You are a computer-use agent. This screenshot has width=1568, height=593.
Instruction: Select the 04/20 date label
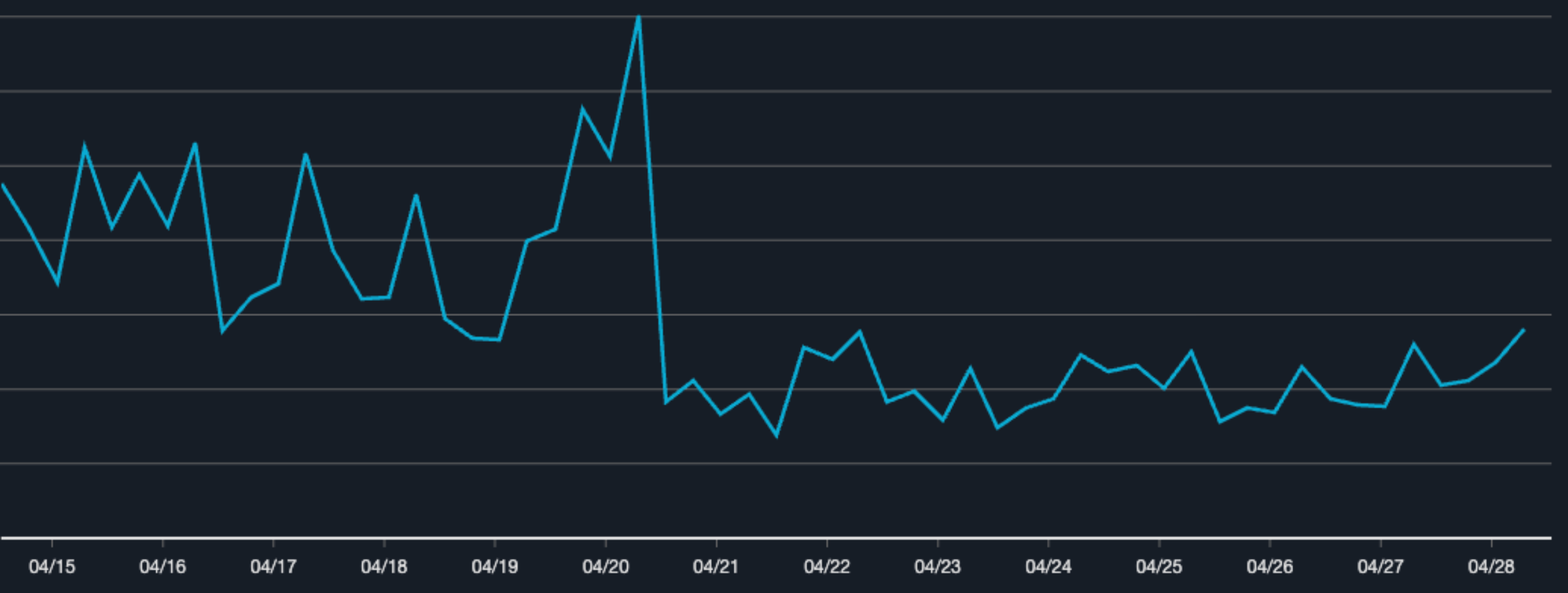coord(606,567)
